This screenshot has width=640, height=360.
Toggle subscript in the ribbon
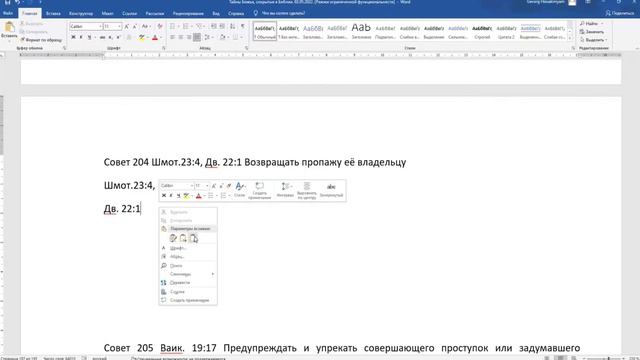(x=111, y=38)
